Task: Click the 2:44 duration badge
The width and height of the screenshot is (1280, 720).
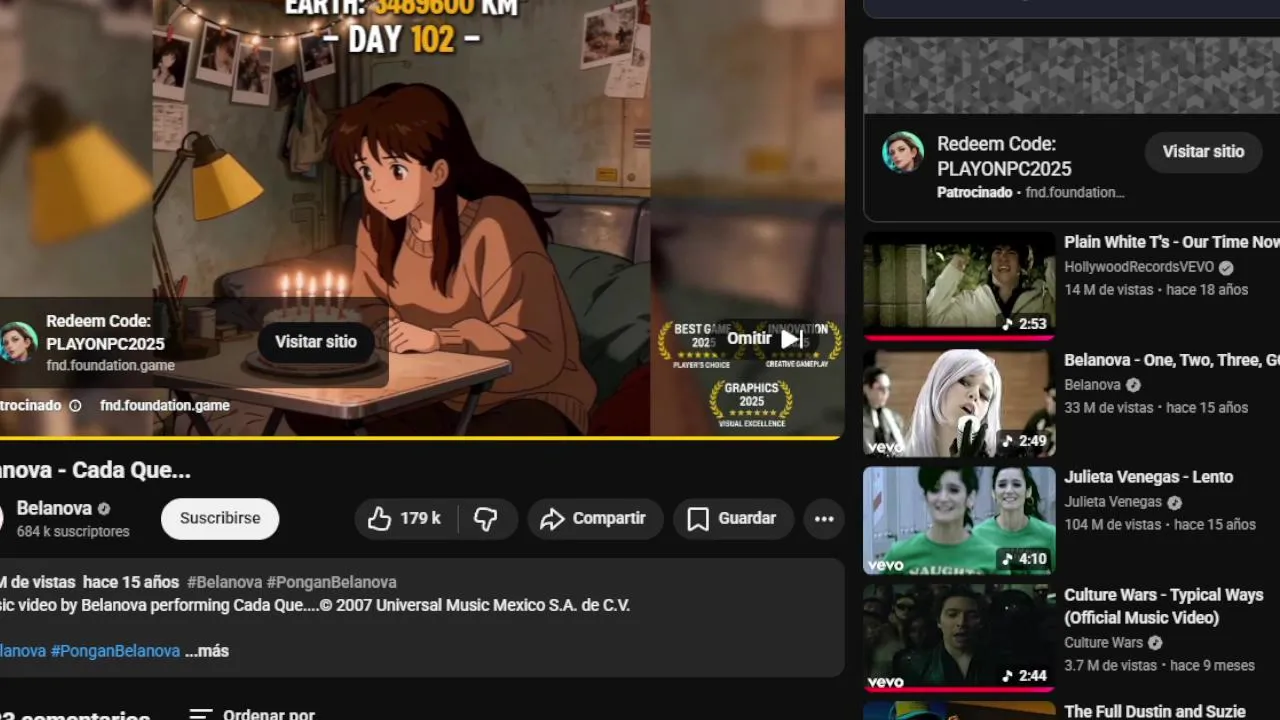Action: tap(1025, 676)
